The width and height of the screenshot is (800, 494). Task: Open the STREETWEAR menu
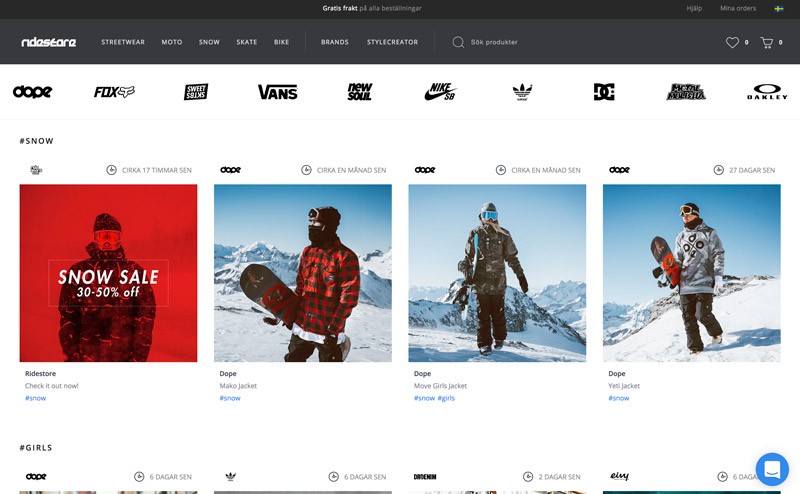coord(123,42)
